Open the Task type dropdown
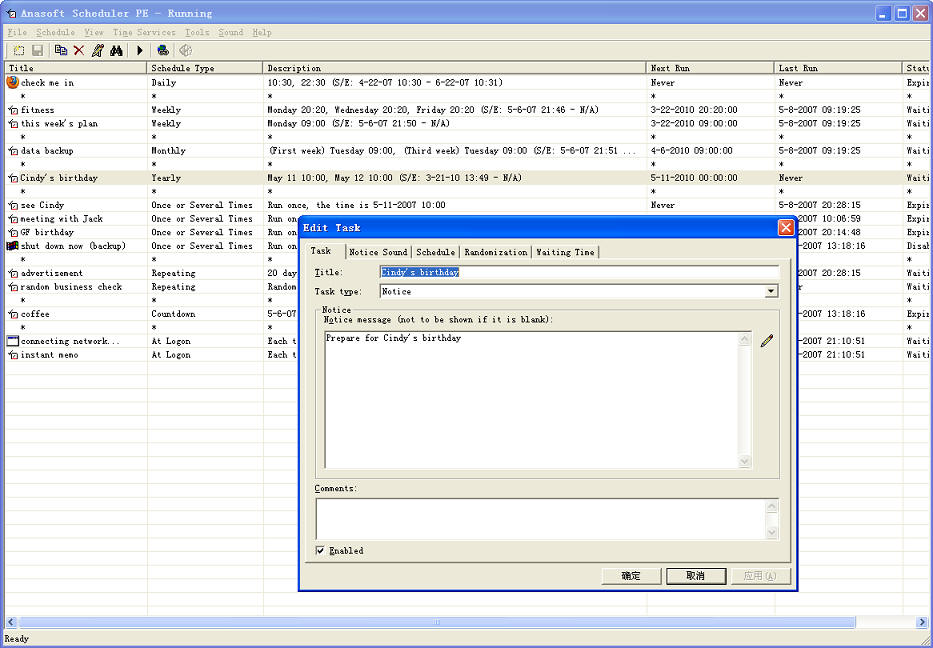 773,291
